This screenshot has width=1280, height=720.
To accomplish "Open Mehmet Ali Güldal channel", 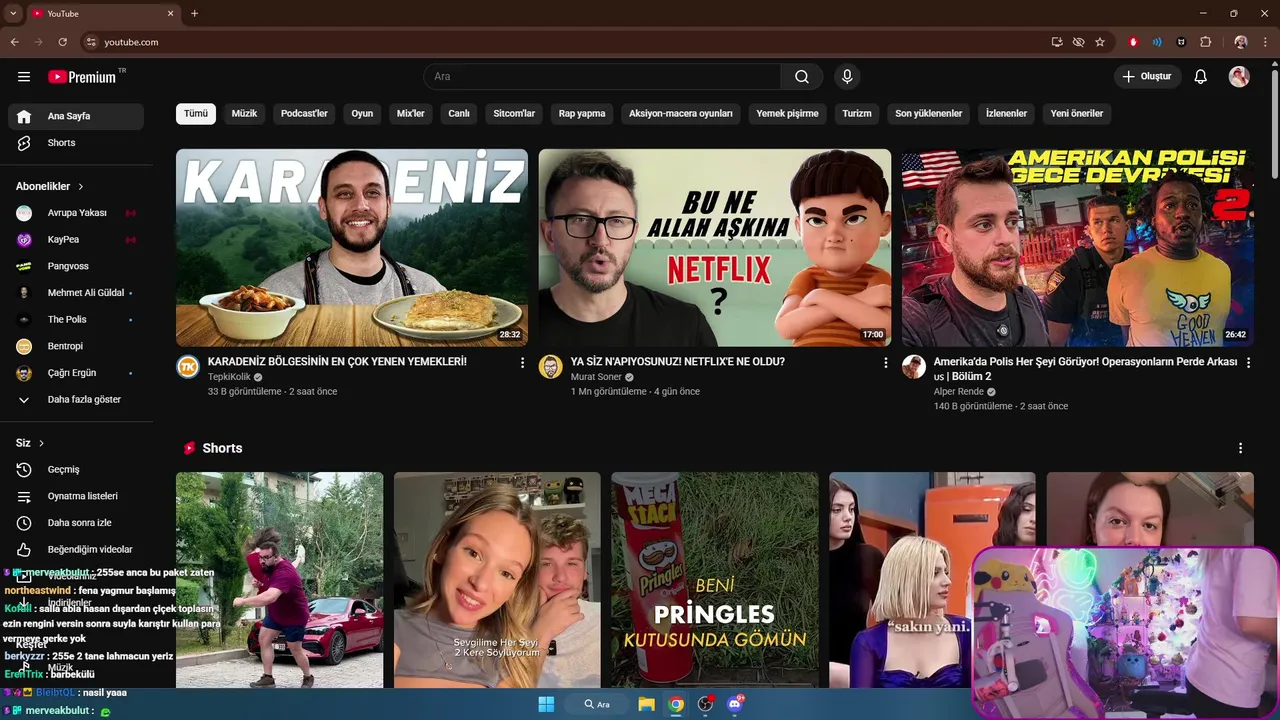I will coord(76,293).
